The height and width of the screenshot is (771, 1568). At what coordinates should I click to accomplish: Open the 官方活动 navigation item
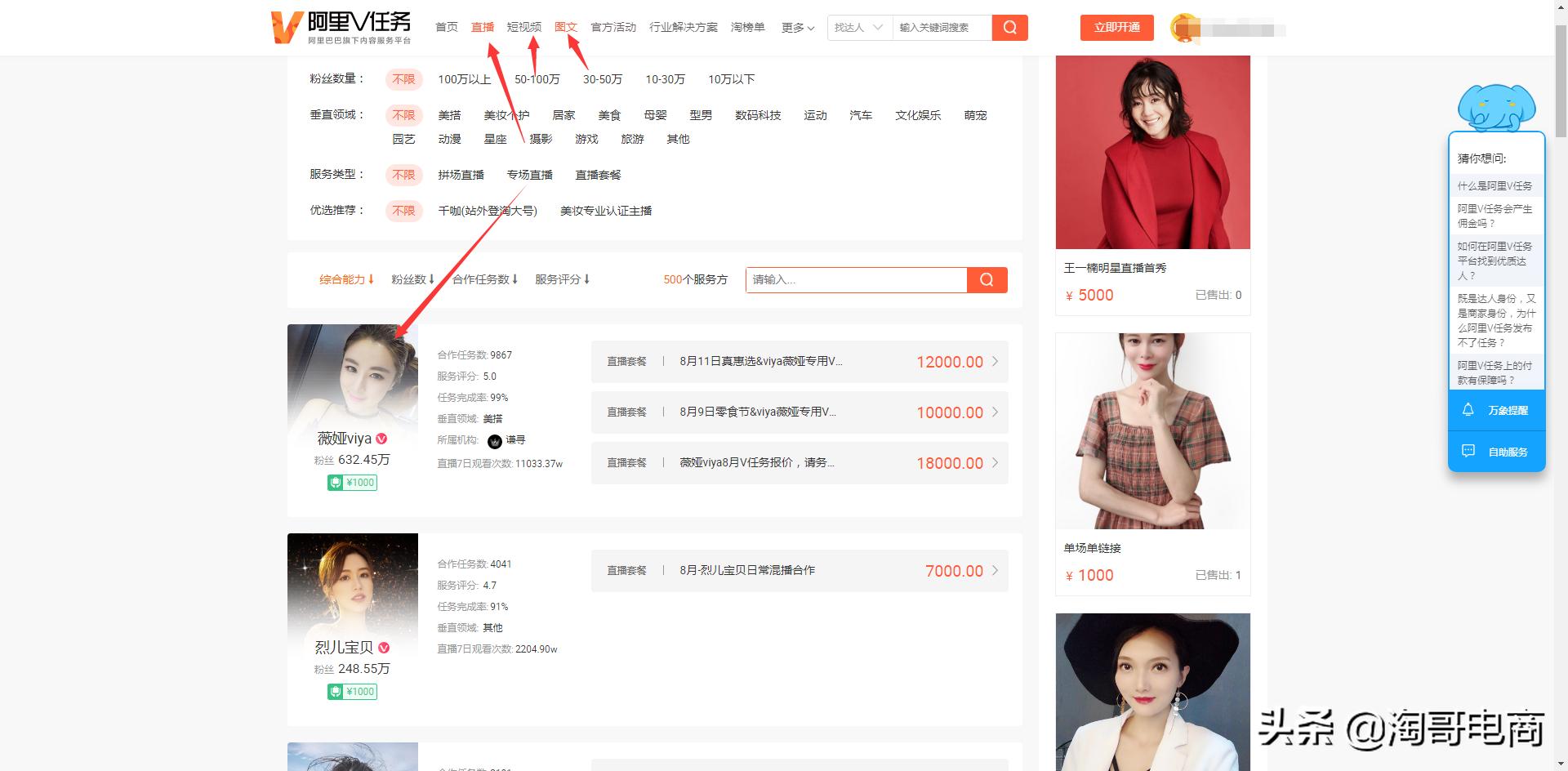click(612, 27)
